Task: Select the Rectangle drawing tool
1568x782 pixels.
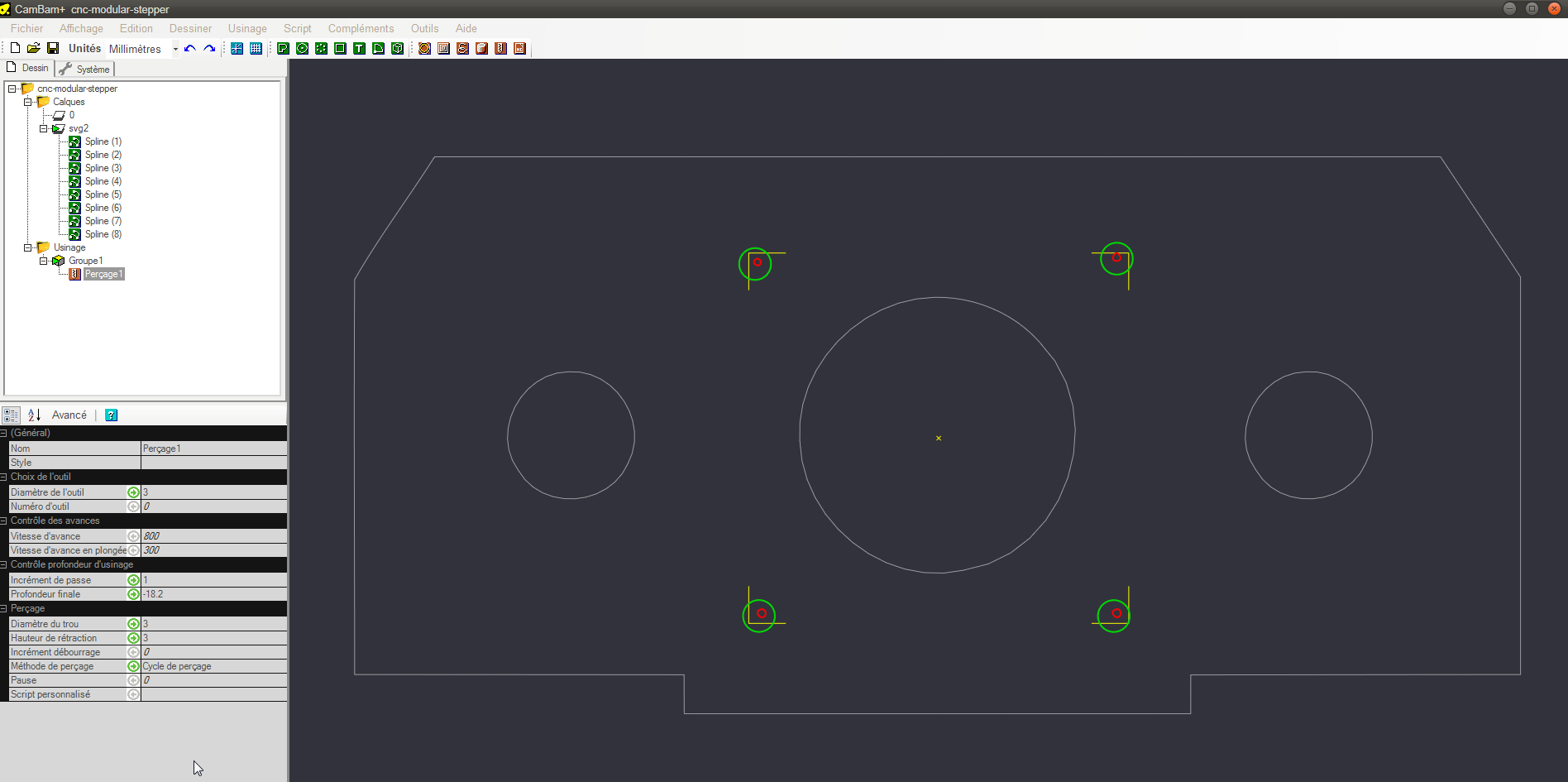Action: pyautogui.click(x=339, y=48)
